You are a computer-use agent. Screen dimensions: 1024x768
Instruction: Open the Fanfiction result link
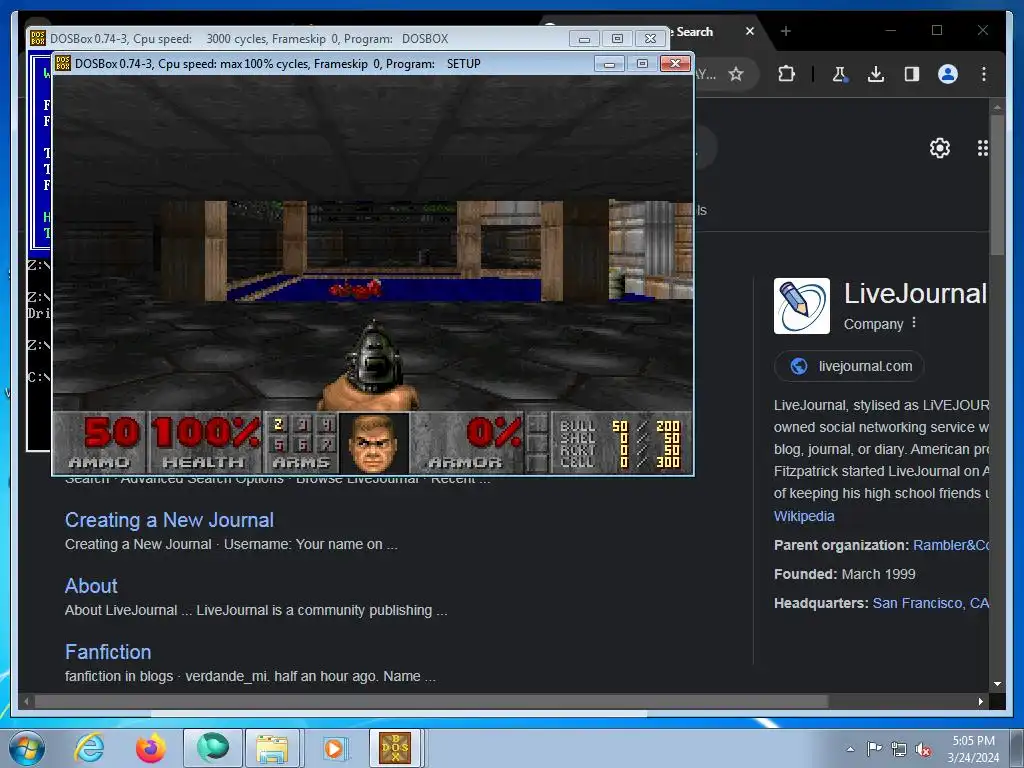point(108,652)
